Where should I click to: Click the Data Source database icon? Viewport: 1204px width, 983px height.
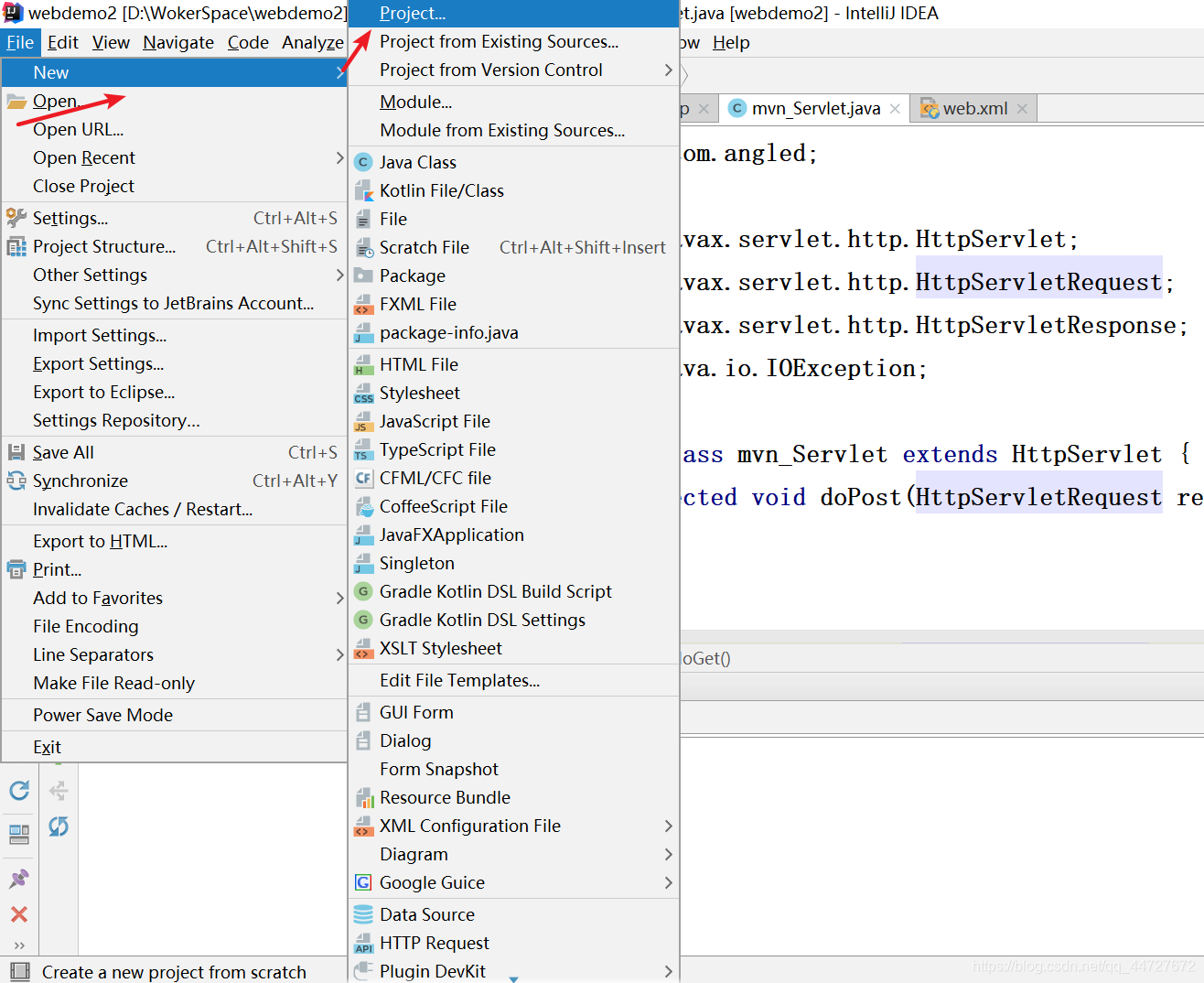pos(363,914)
